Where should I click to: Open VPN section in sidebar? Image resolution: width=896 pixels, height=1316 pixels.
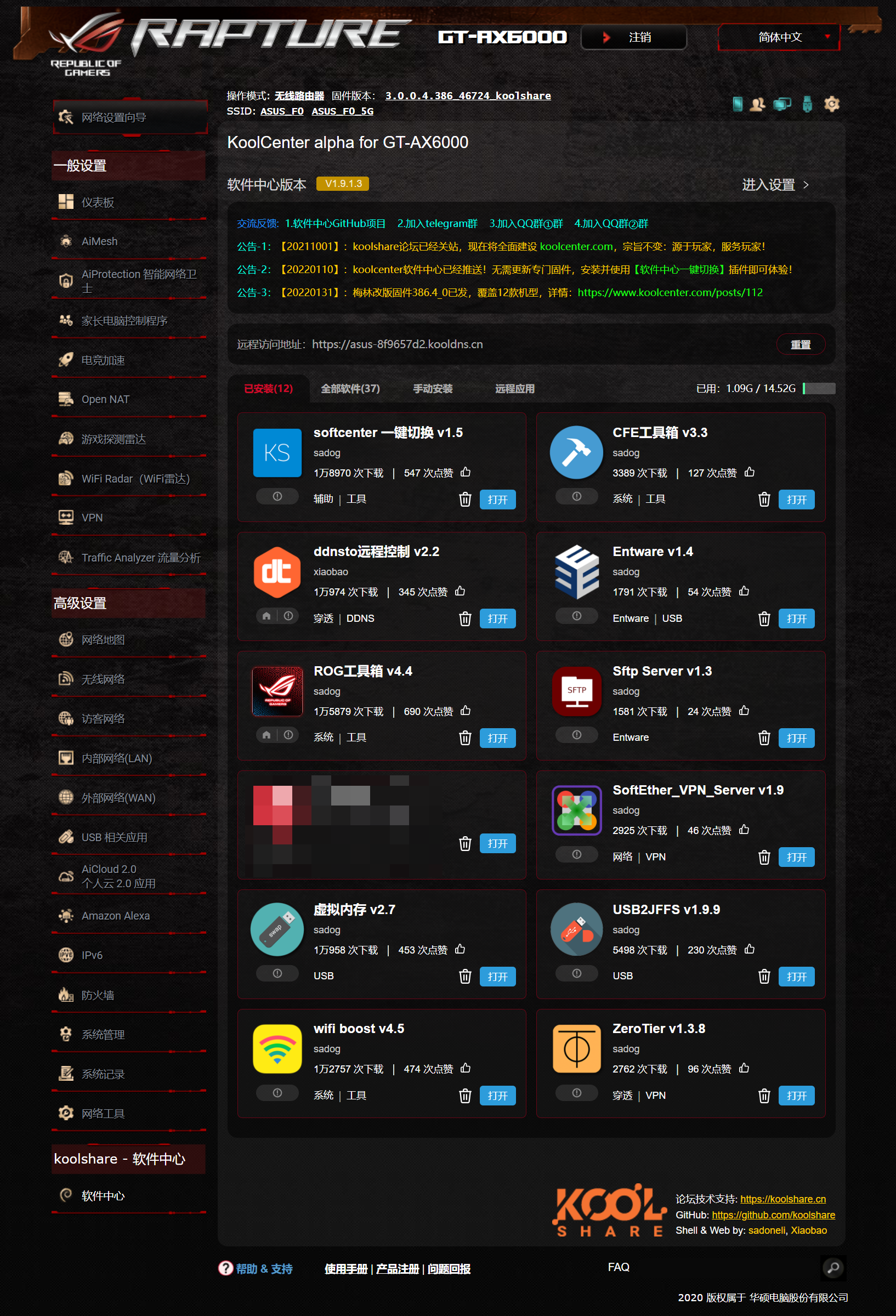tap(92, 518)
